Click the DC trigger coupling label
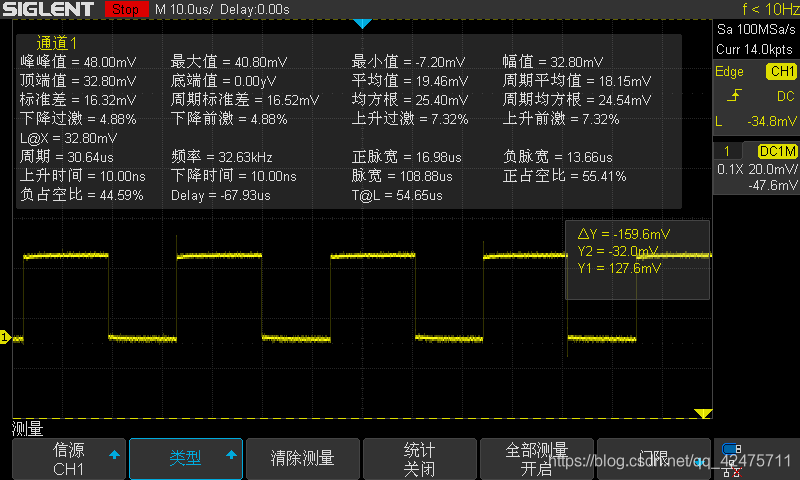 786,96
